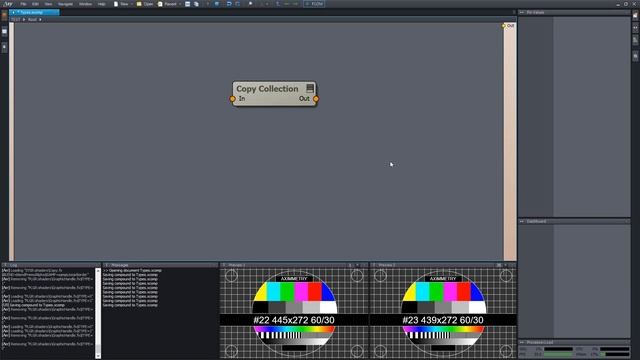Image resolution: width=640 pixels, height=360 pixels.
Task: Click the Log panel vertical scrollbar
Action: pyautogui.click(x=98, y=313)
